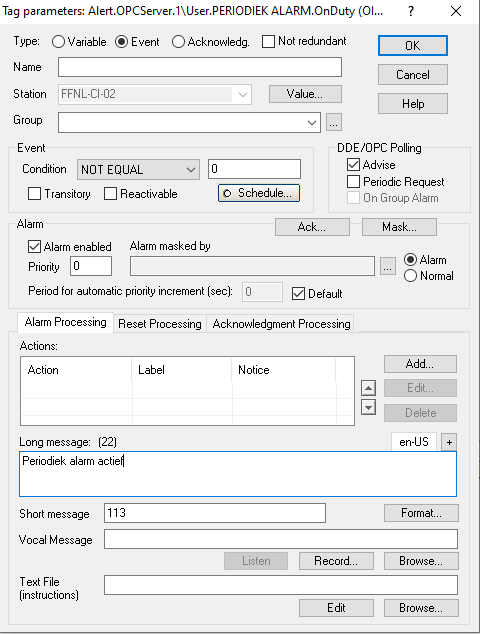Image resolution: width=480 pixels, height=634 pixels.
Task: Open the Format... button
Action: (421, 513)
